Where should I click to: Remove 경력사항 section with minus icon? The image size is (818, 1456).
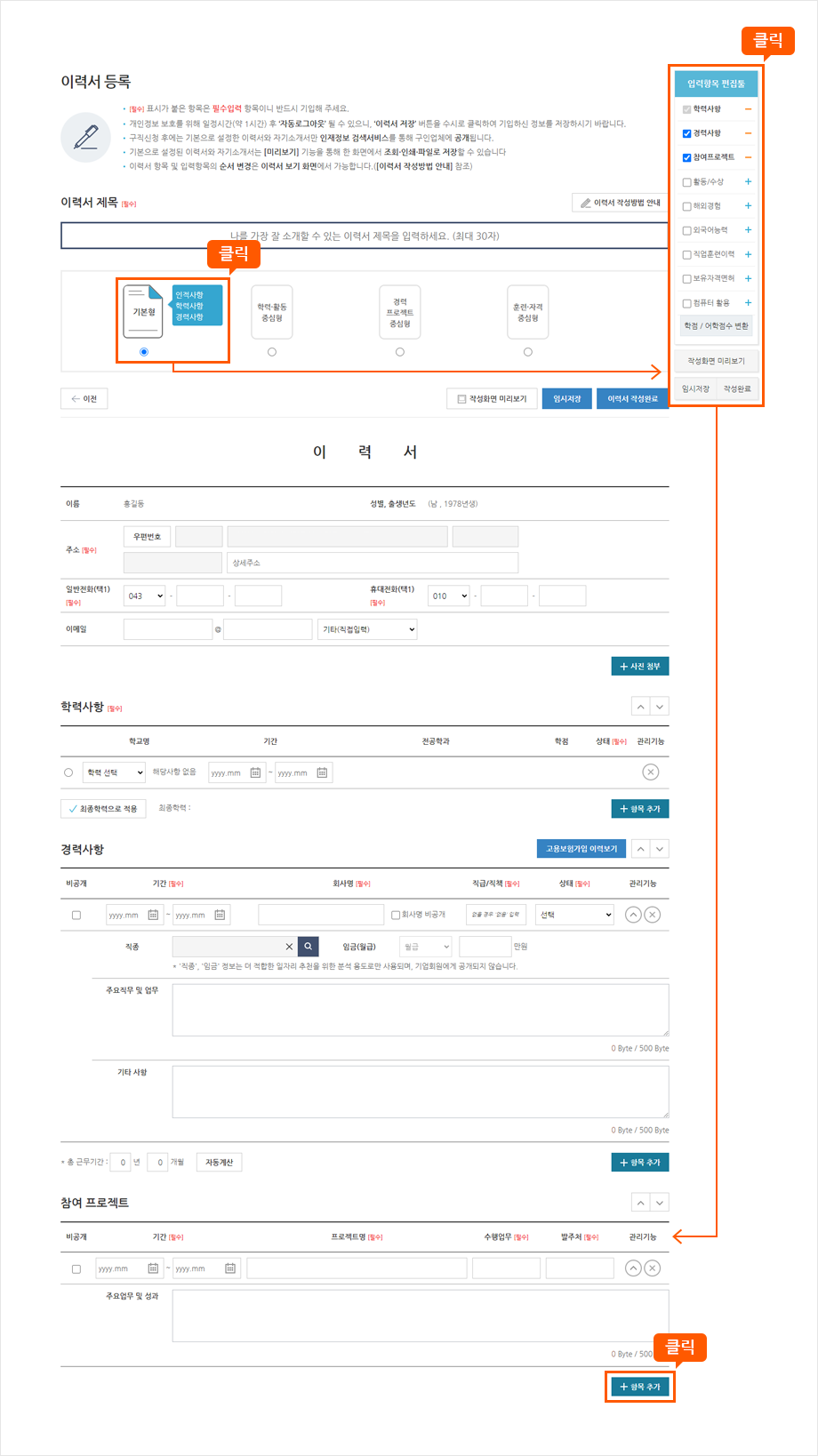(748, 133)
